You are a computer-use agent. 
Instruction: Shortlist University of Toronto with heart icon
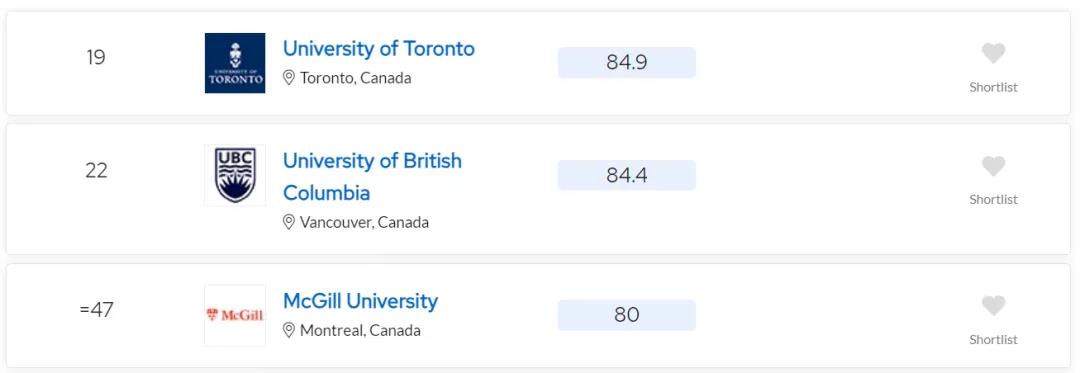coord(993,53)
